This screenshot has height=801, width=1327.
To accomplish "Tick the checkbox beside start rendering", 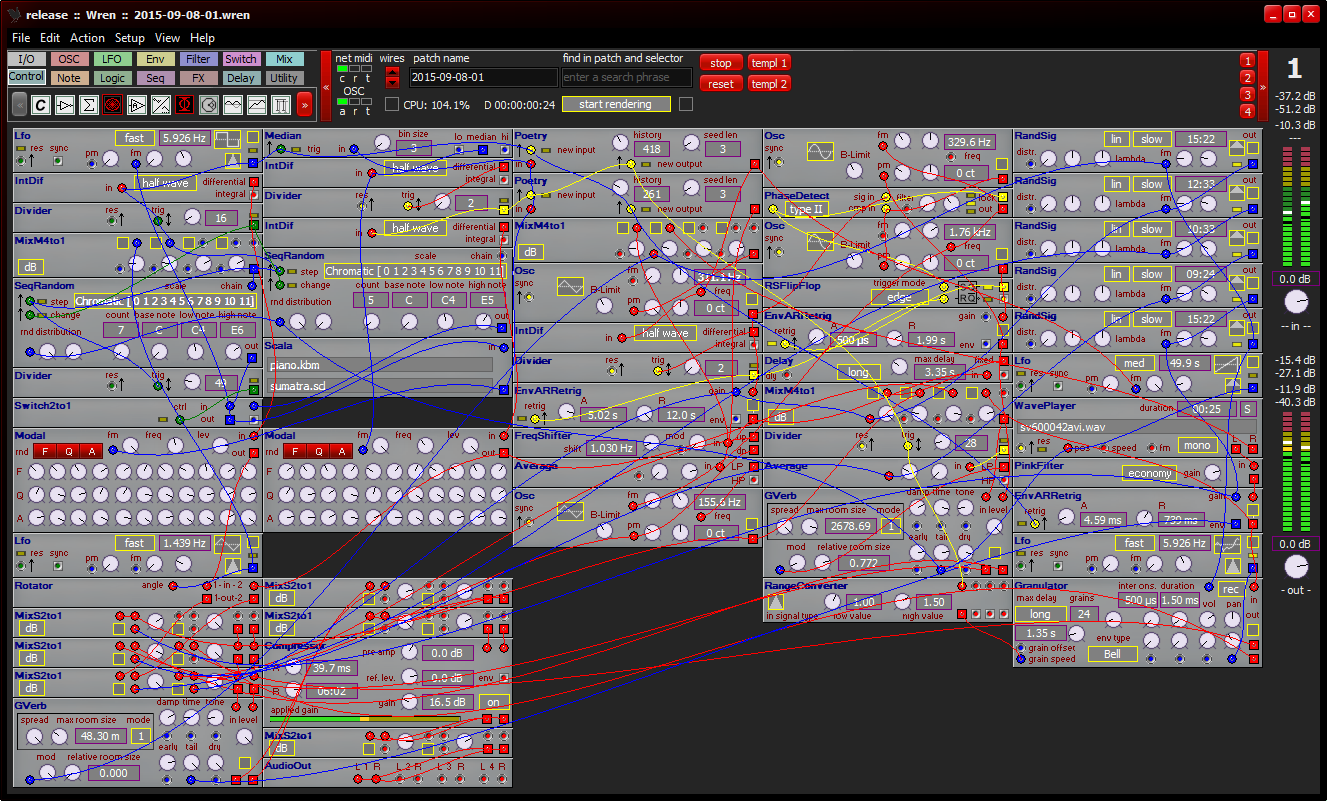I will [686, 104].
